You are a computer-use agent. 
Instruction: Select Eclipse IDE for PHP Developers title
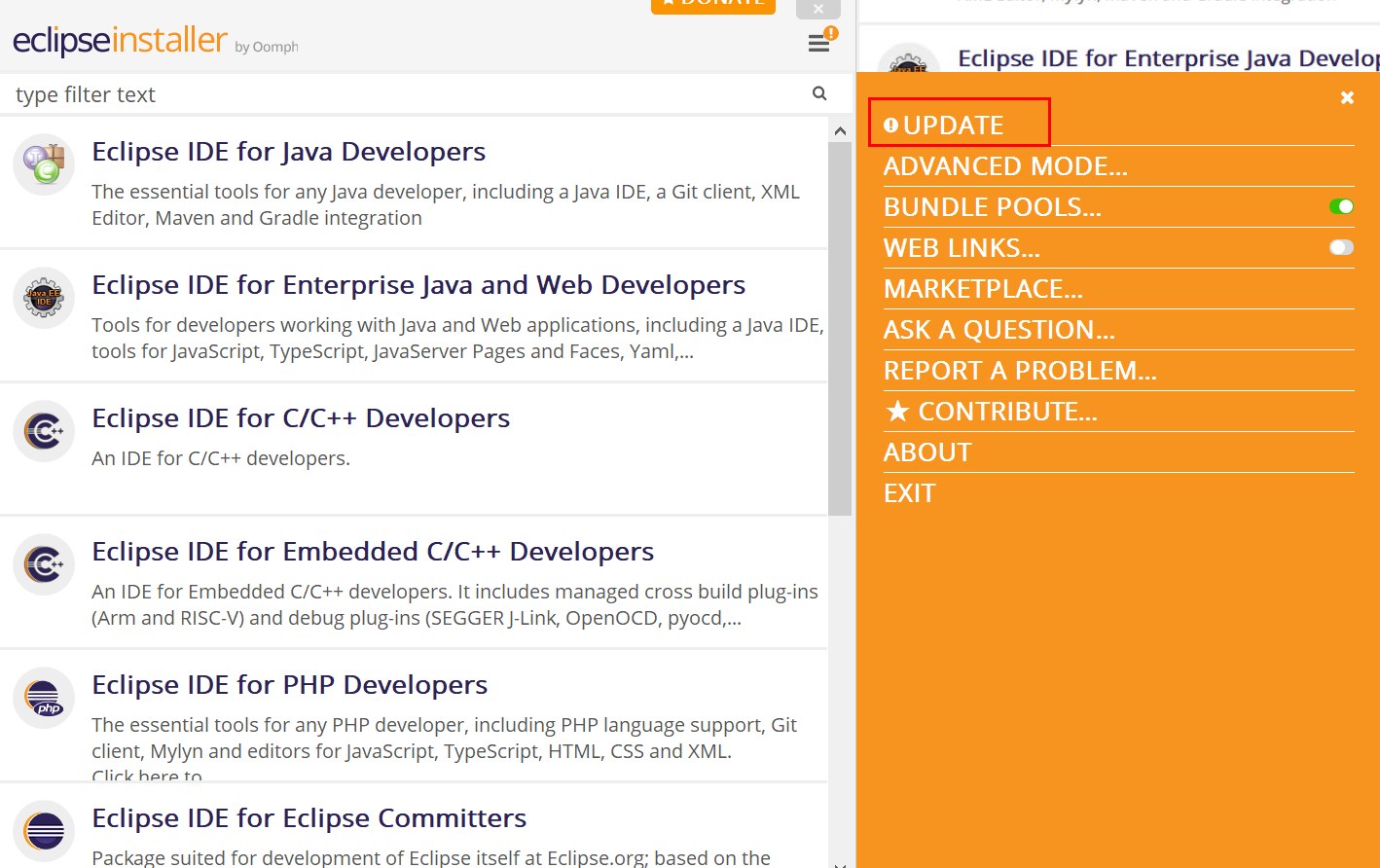pyautogui.click(x=290, y=685)
